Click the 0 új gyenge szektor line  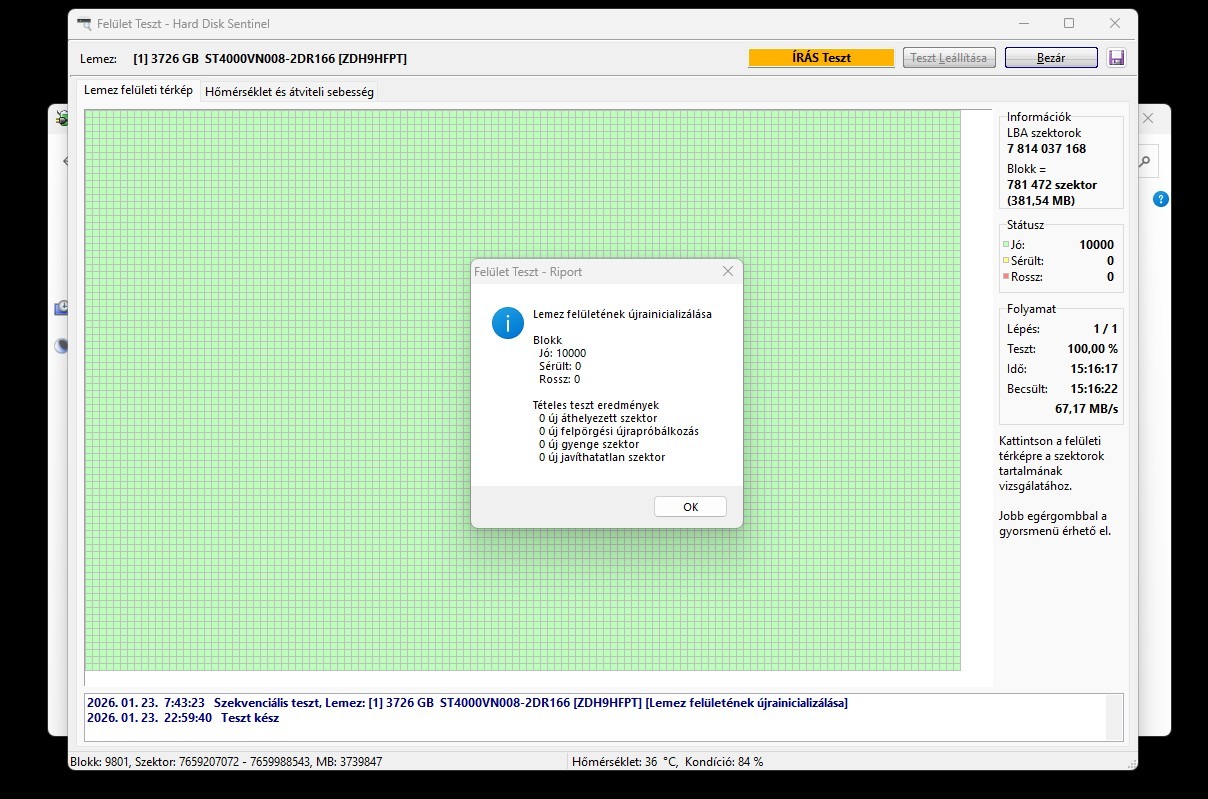589,444
